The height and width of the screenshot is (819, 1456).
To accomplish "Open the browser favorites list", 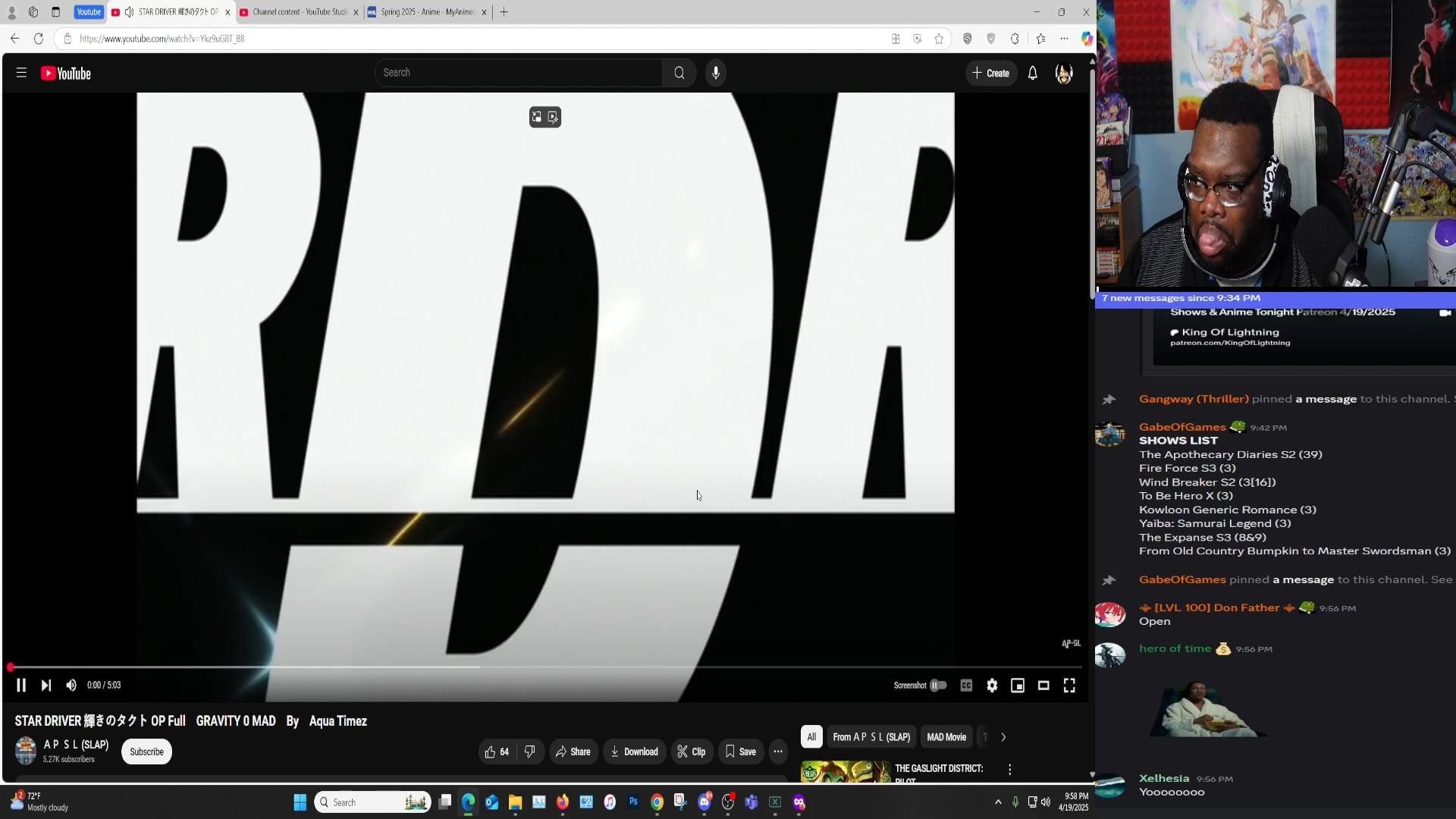I will coord(1040,39).
